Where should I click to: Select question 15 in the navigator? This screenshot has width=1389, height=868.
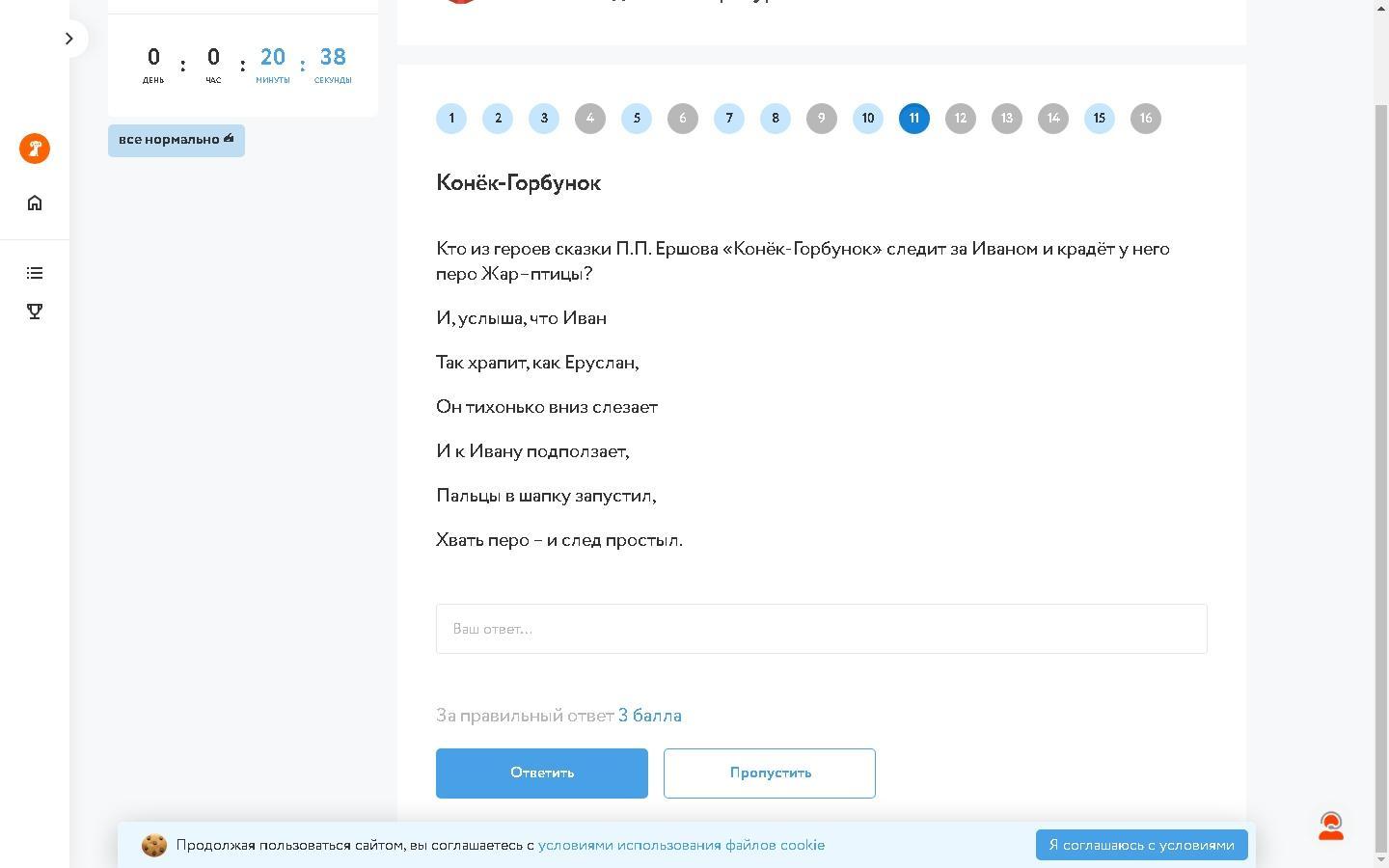pos(1100,119)
